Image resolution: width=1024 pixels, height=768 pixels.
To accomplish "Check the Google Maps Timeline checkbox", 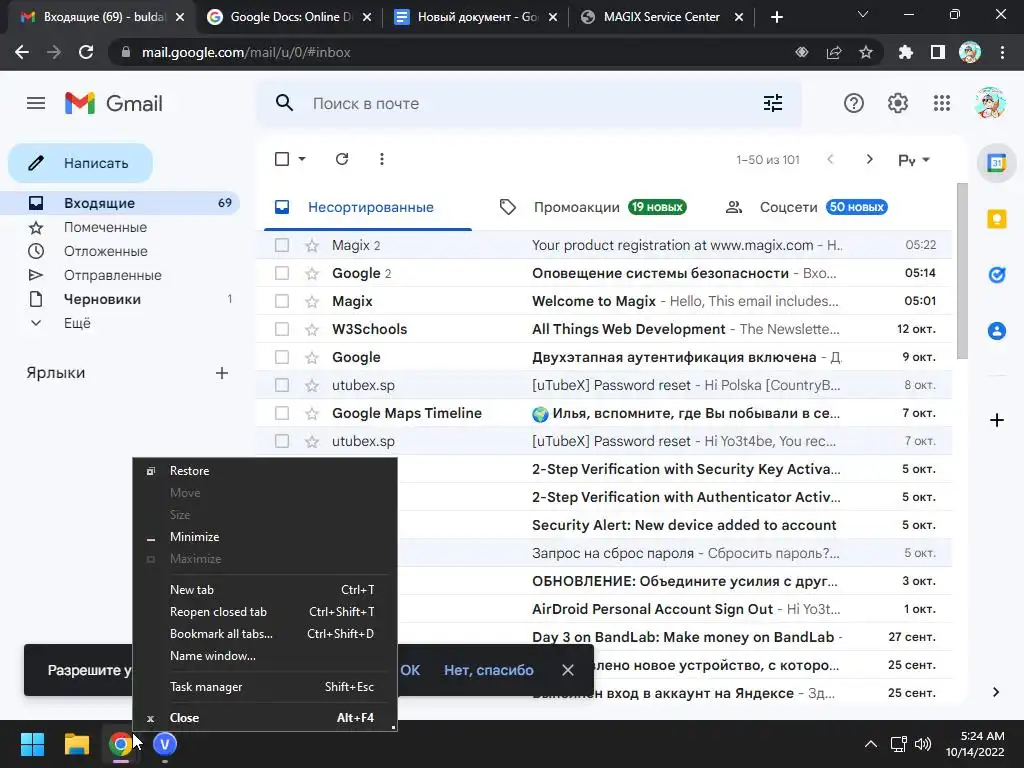I will point(282,413).
